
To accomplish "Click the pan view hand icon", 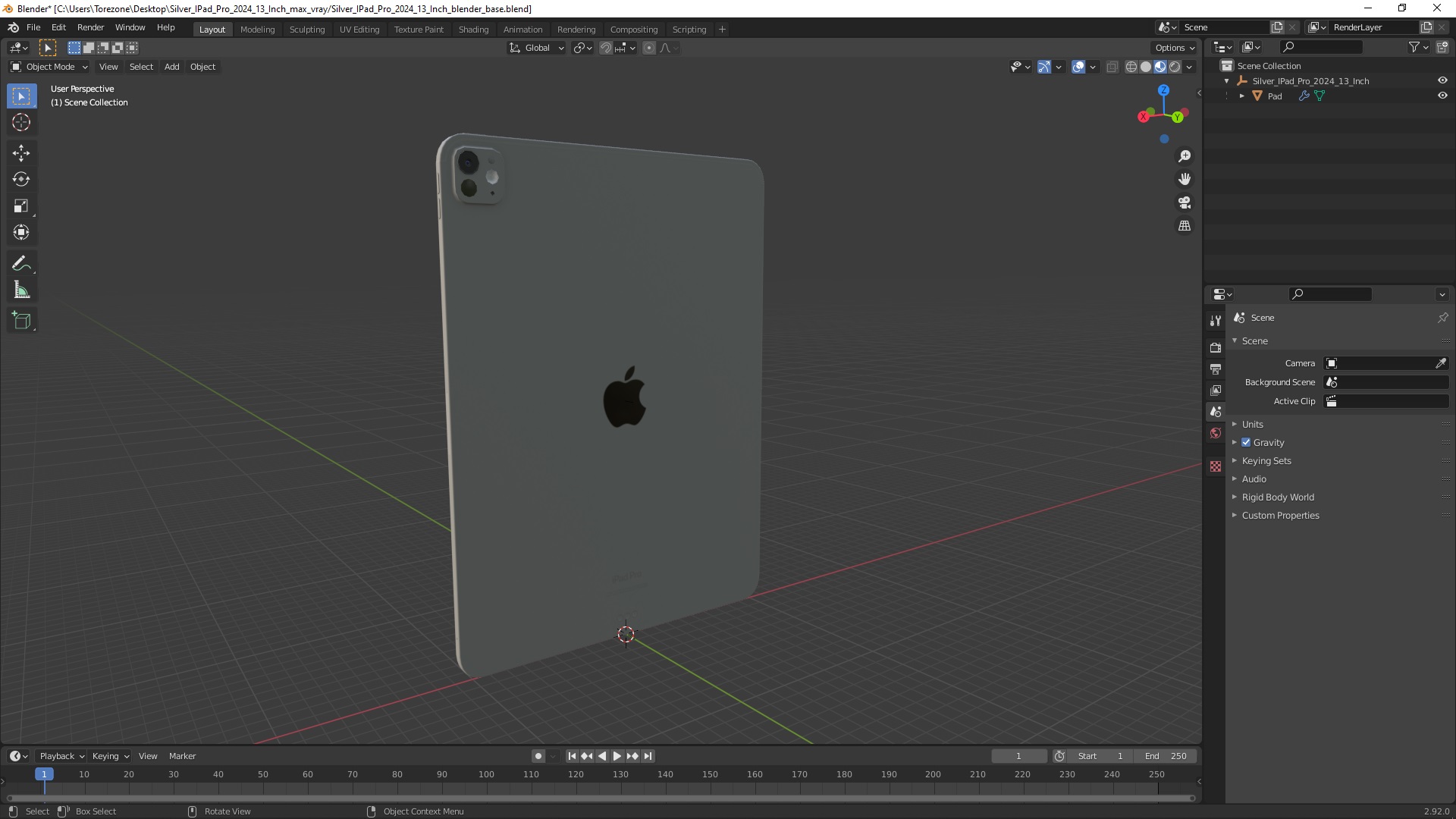I will point(1185,180).
